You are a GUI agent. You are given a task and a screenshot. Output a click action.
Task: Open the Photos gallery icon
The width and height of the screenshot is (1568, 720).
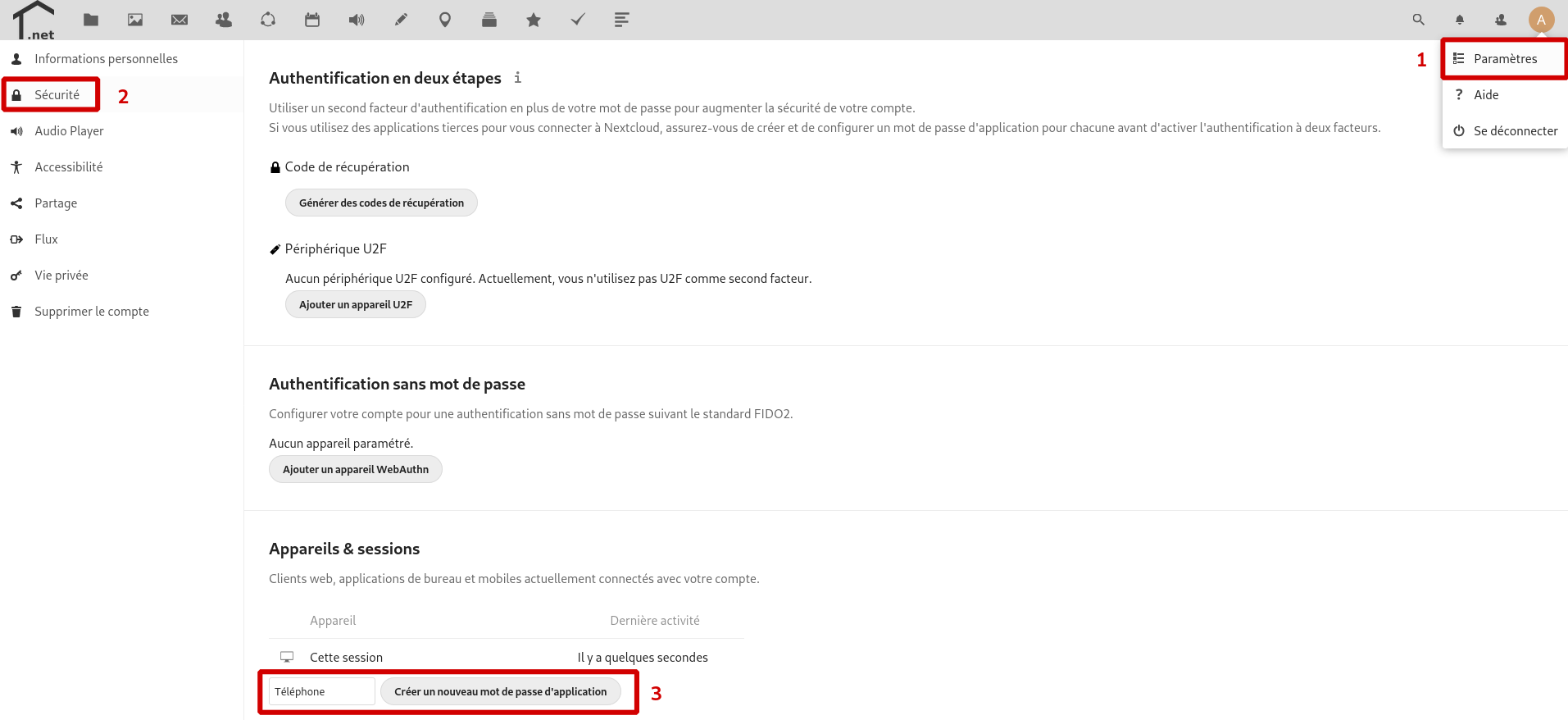tap(135, 20)
